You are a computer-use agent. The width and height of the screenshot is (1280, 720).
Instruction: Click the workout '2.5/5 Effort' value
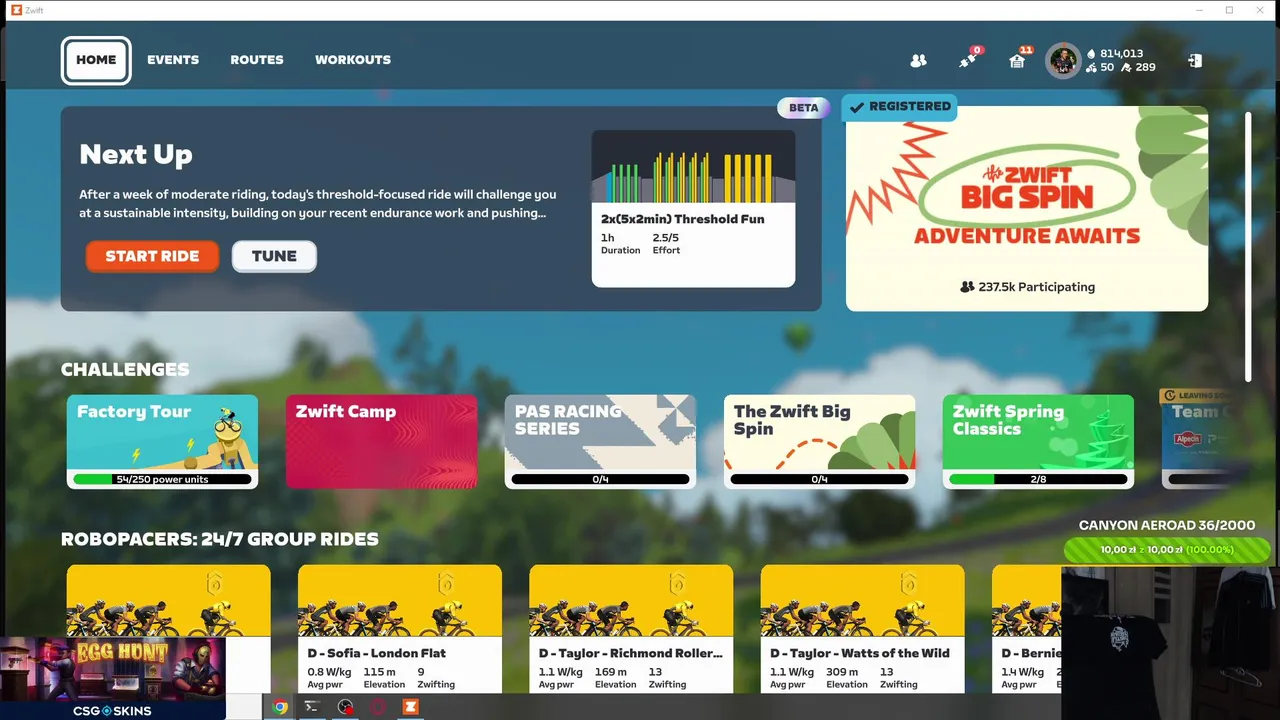pyautogui.click(x=666, y=244)
